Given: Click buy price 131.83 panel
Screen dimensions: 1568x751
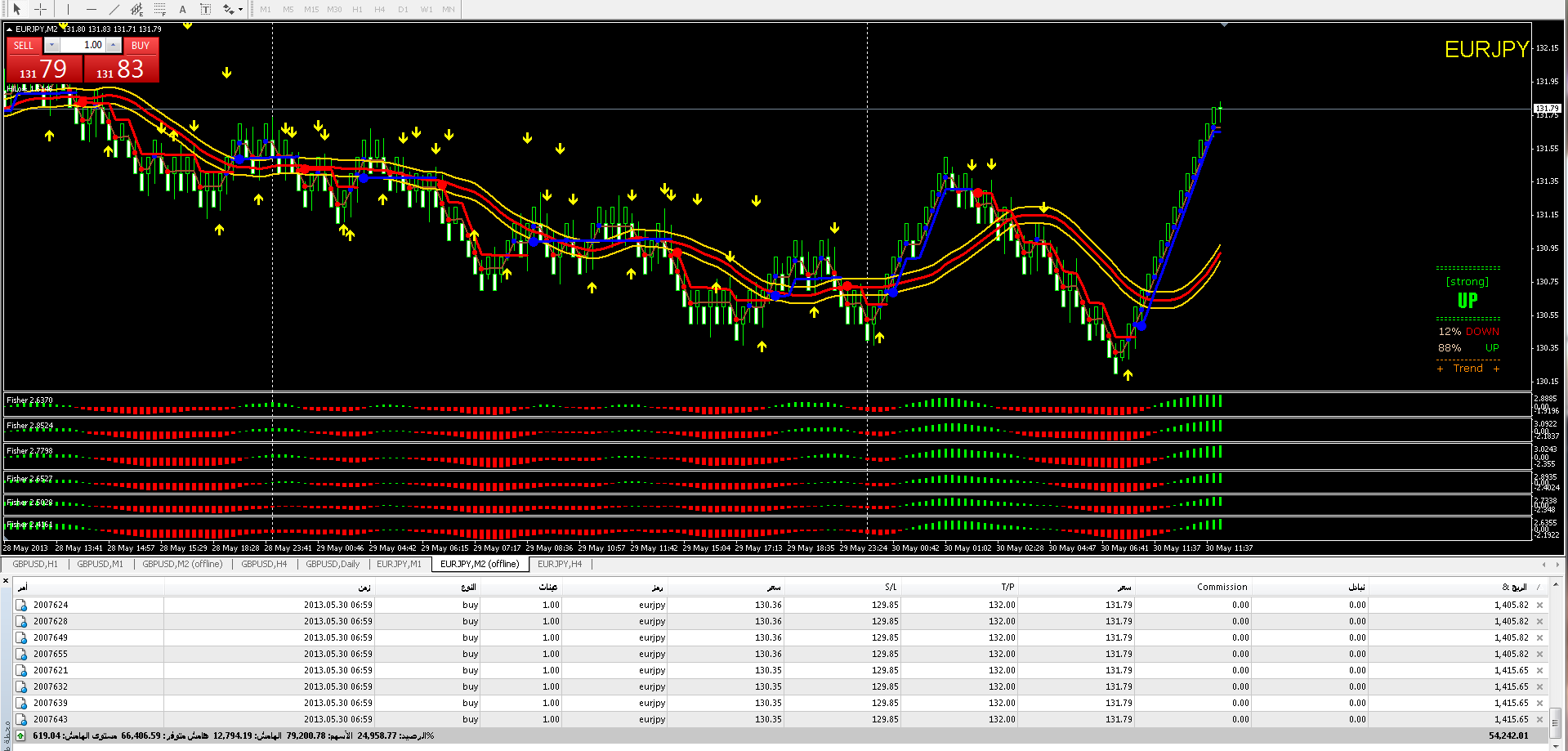Looking at the screenshot, I should click(121, 69).
